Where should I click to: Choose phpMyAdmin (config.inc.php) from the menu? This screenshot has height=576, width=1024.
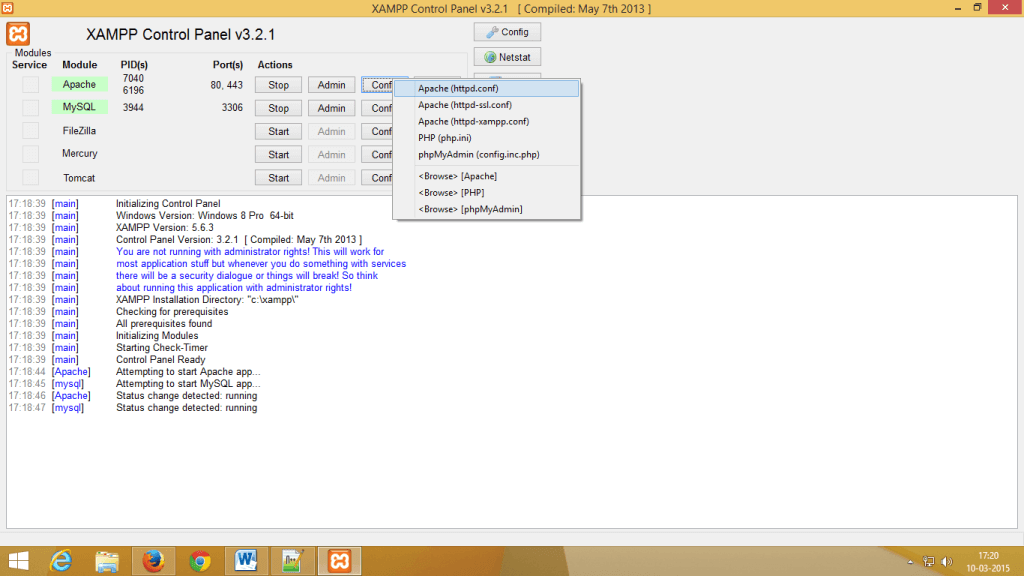pyautogui.click(x=487, y=155)
